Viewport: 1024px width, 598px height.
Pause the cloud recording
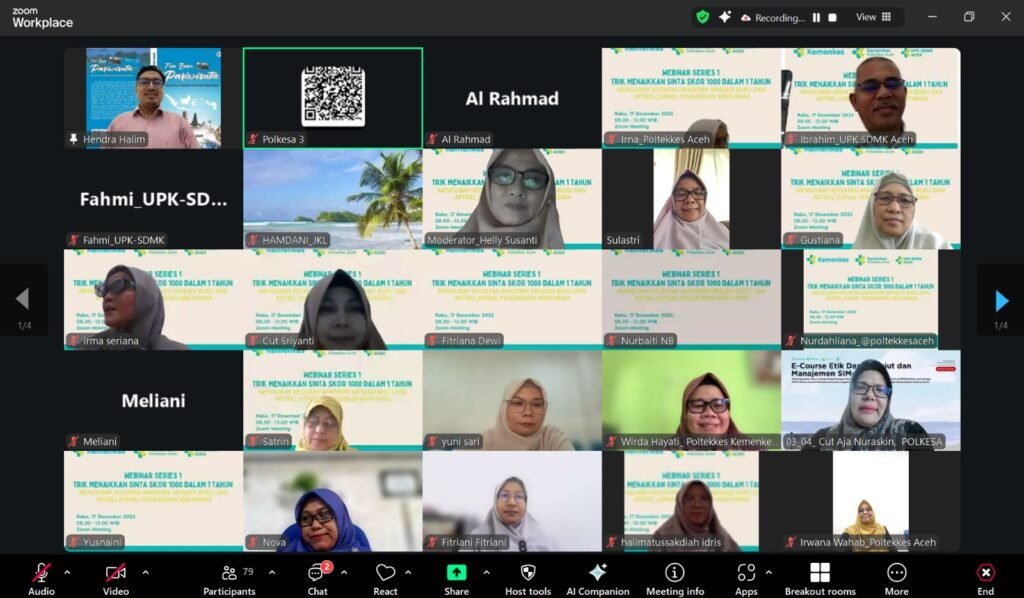816,17
